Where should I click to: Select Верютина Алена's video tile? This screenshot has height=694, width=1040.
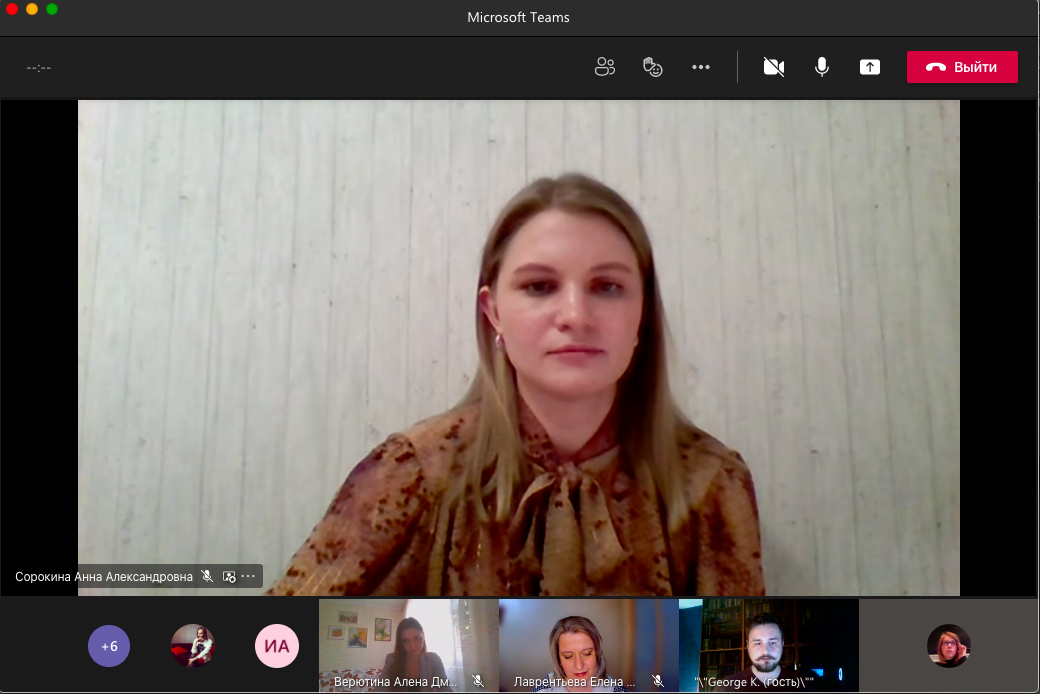coord(408,640)
